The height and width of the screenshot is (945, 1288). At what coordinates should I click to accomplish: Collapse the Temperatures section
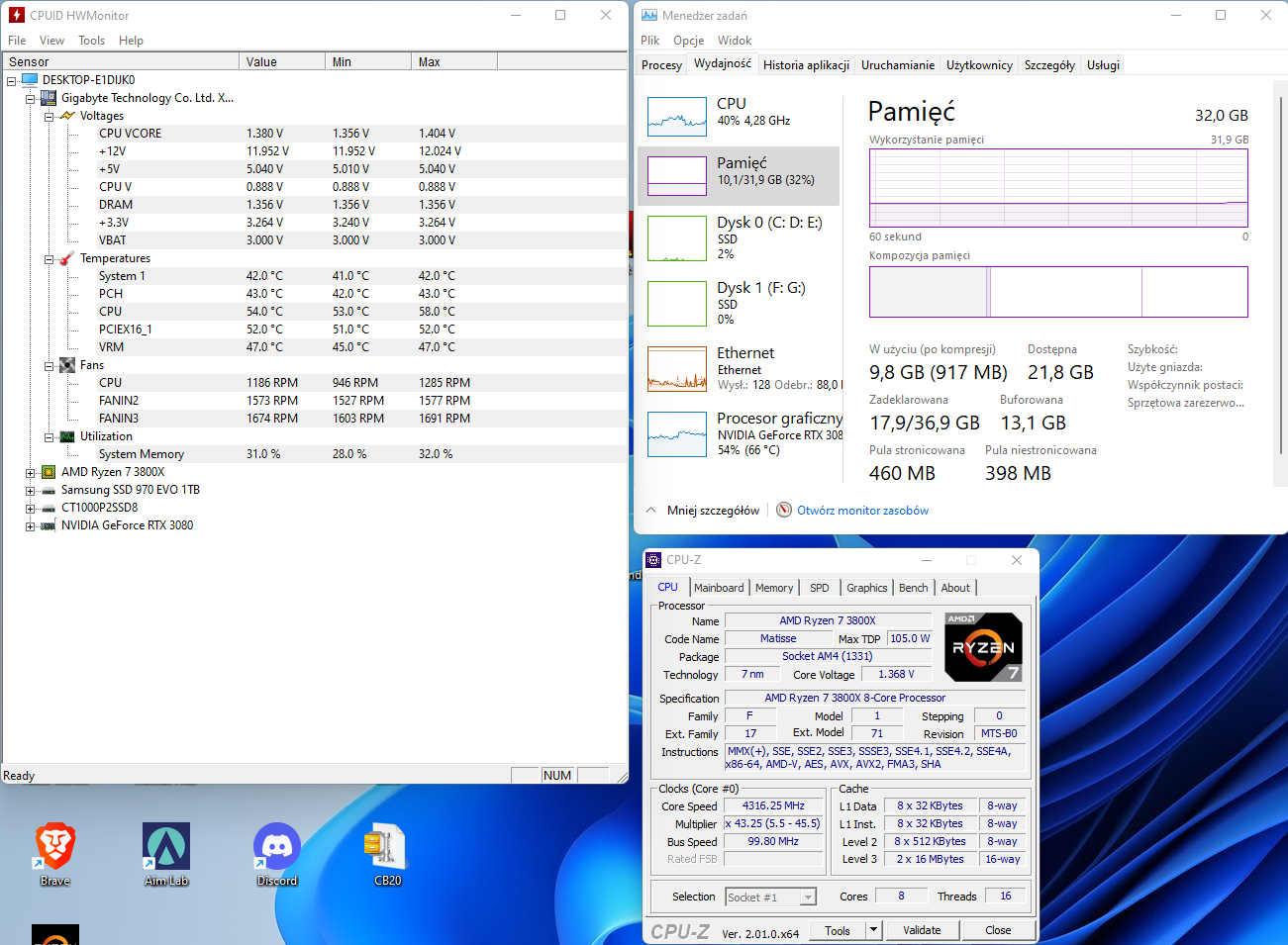49,258
